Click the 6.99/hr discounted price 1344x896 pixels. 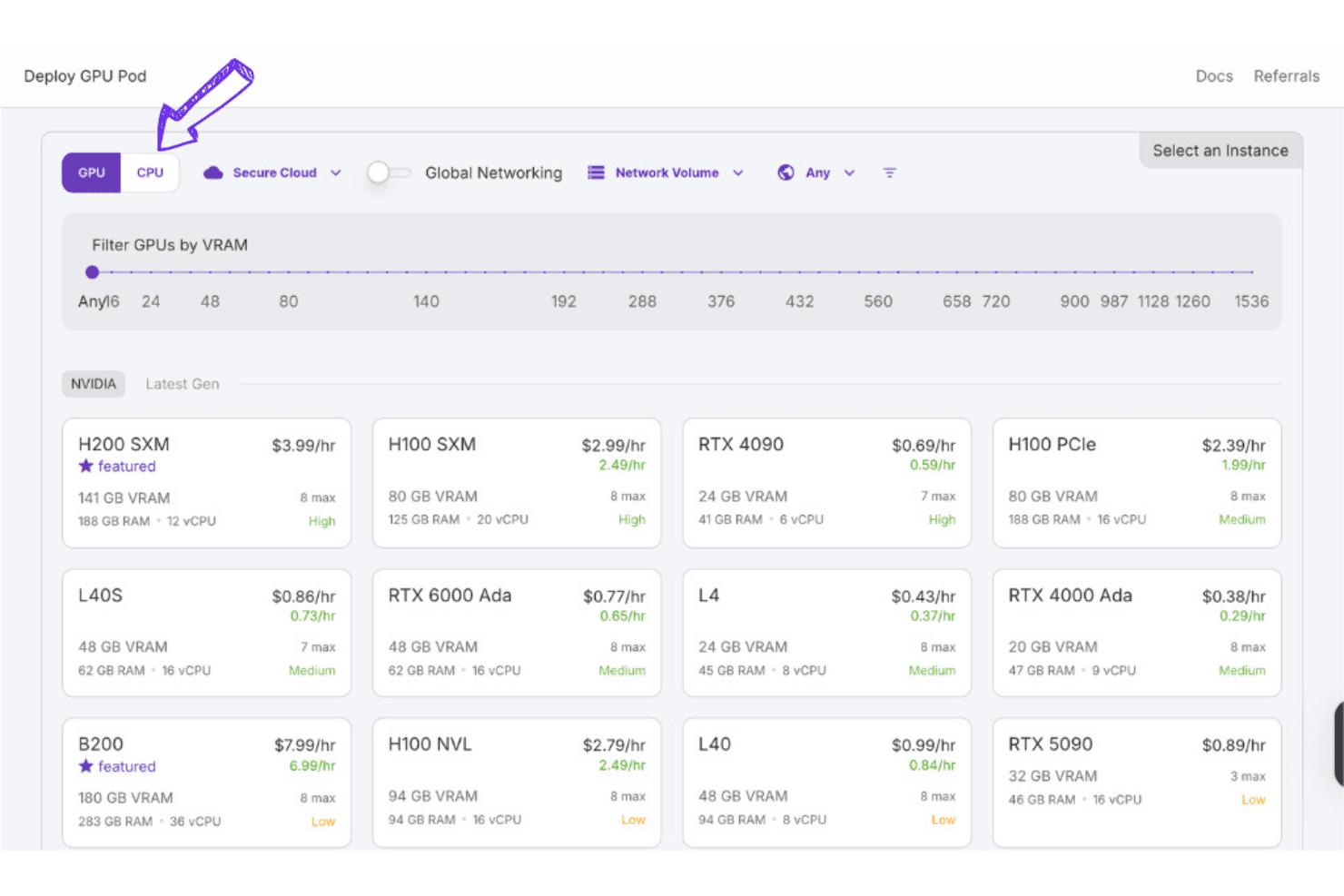[312, 765]
